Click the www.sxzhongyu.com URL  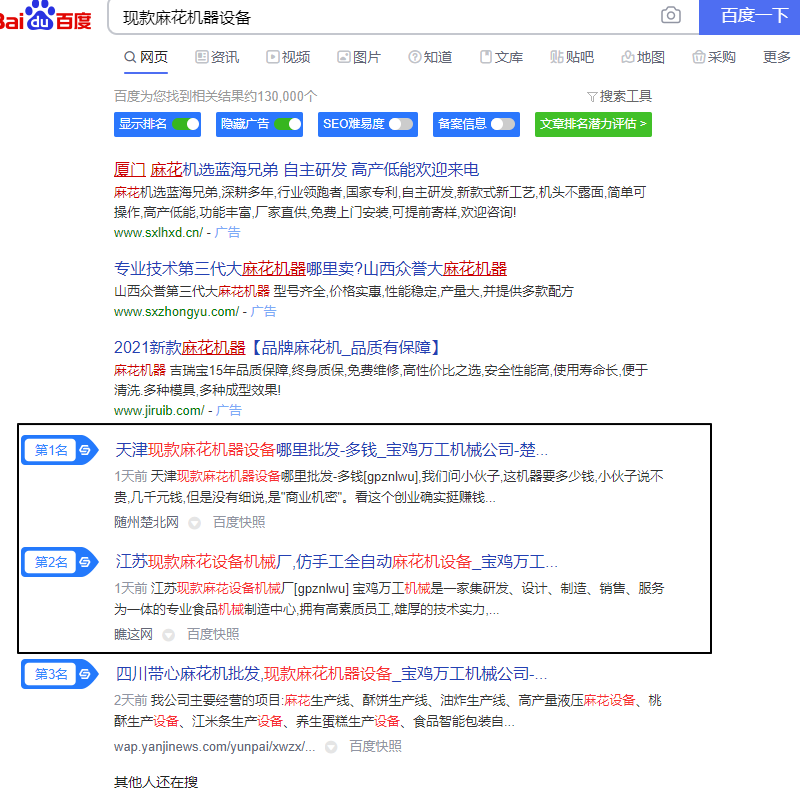[176, 311]
